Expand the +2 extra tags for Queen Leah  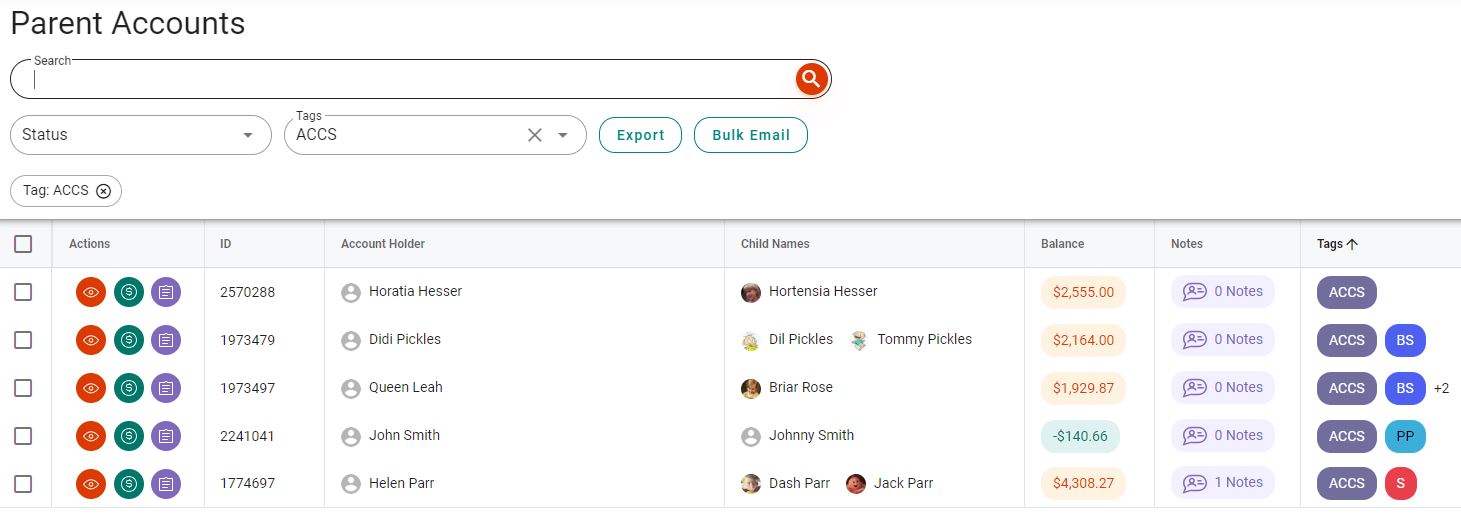[x=1441, y=388]
